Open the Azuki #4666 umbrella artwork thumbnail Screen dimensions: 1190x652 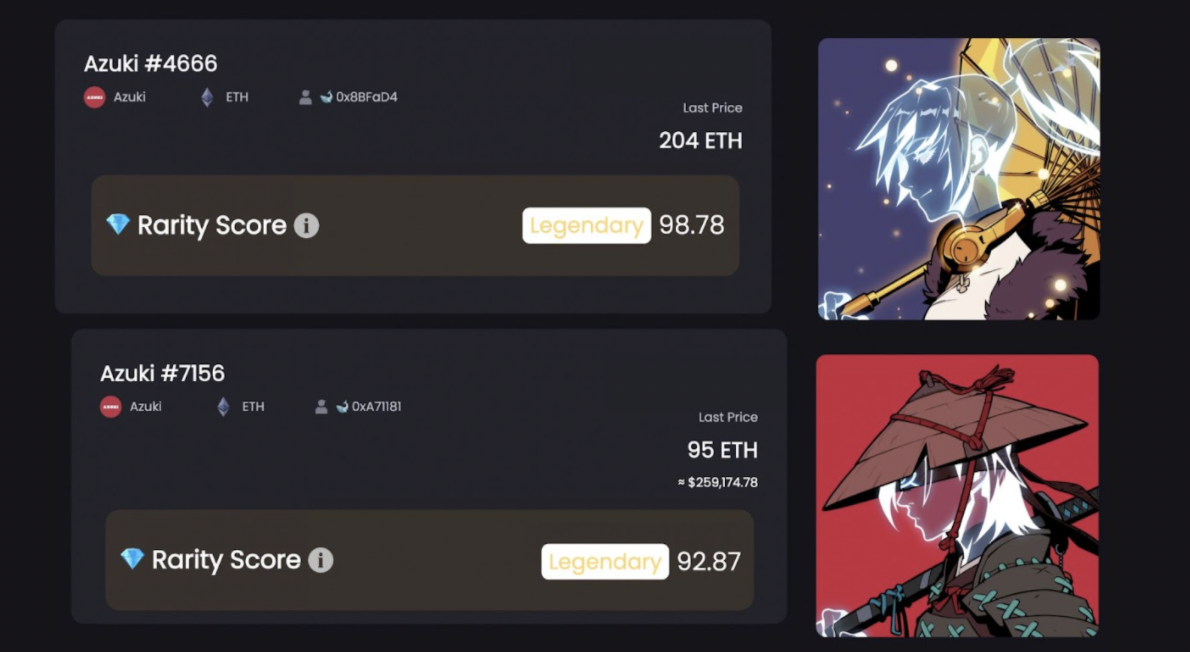click(959, 178)
